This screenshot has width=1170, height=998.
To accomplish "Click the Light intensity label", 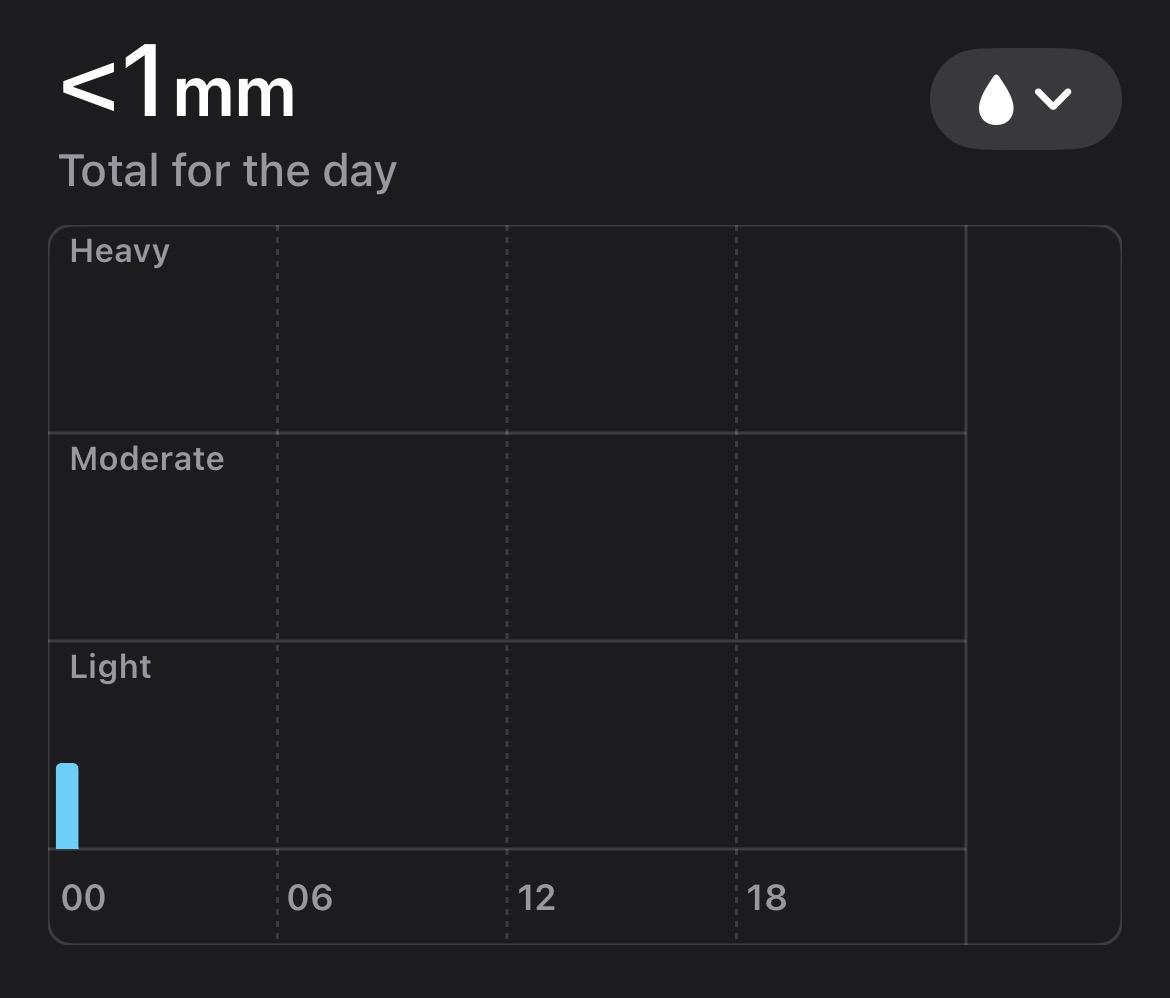I will [x=111, y=667].
